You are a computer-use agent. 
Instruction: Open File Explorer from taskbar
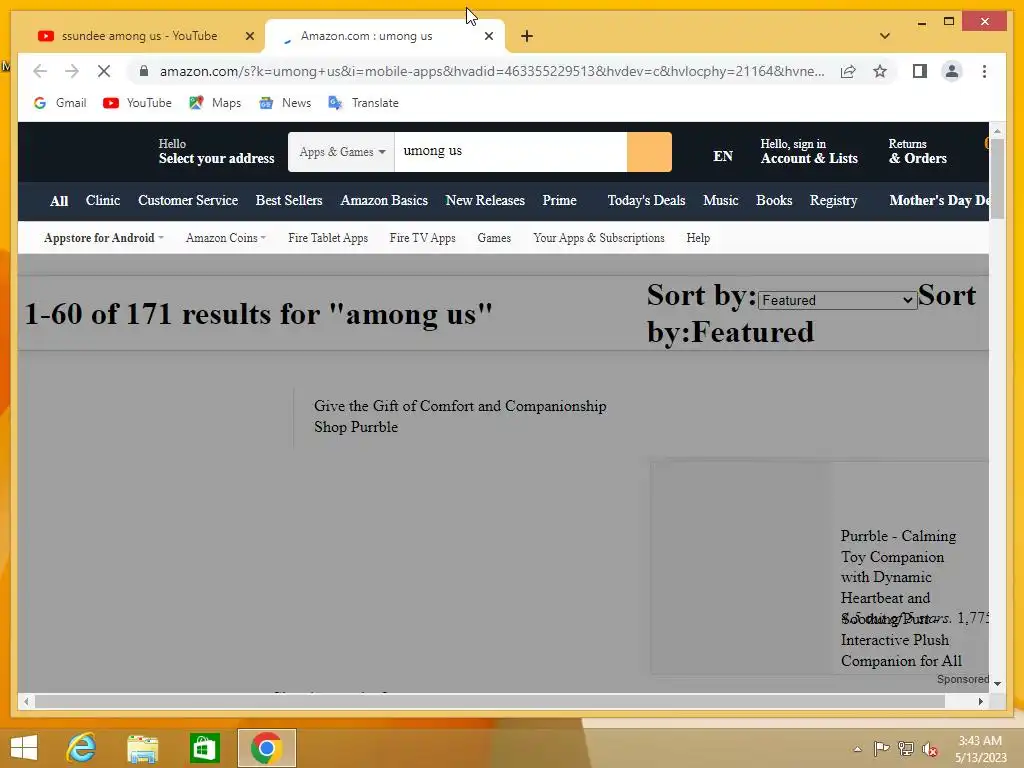click(x=142, y=748)
